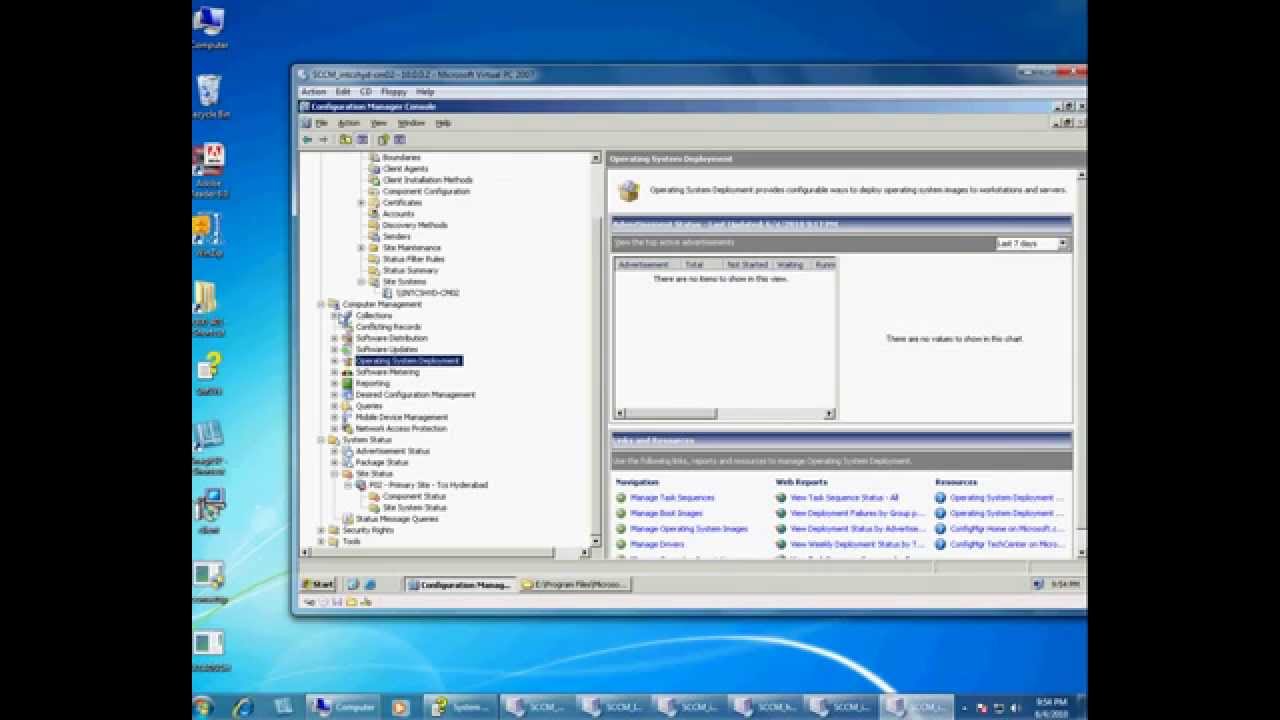Viewport: 1280px width, 720px height.
Task: Select Collections in the tree
Action: [374, 316]
